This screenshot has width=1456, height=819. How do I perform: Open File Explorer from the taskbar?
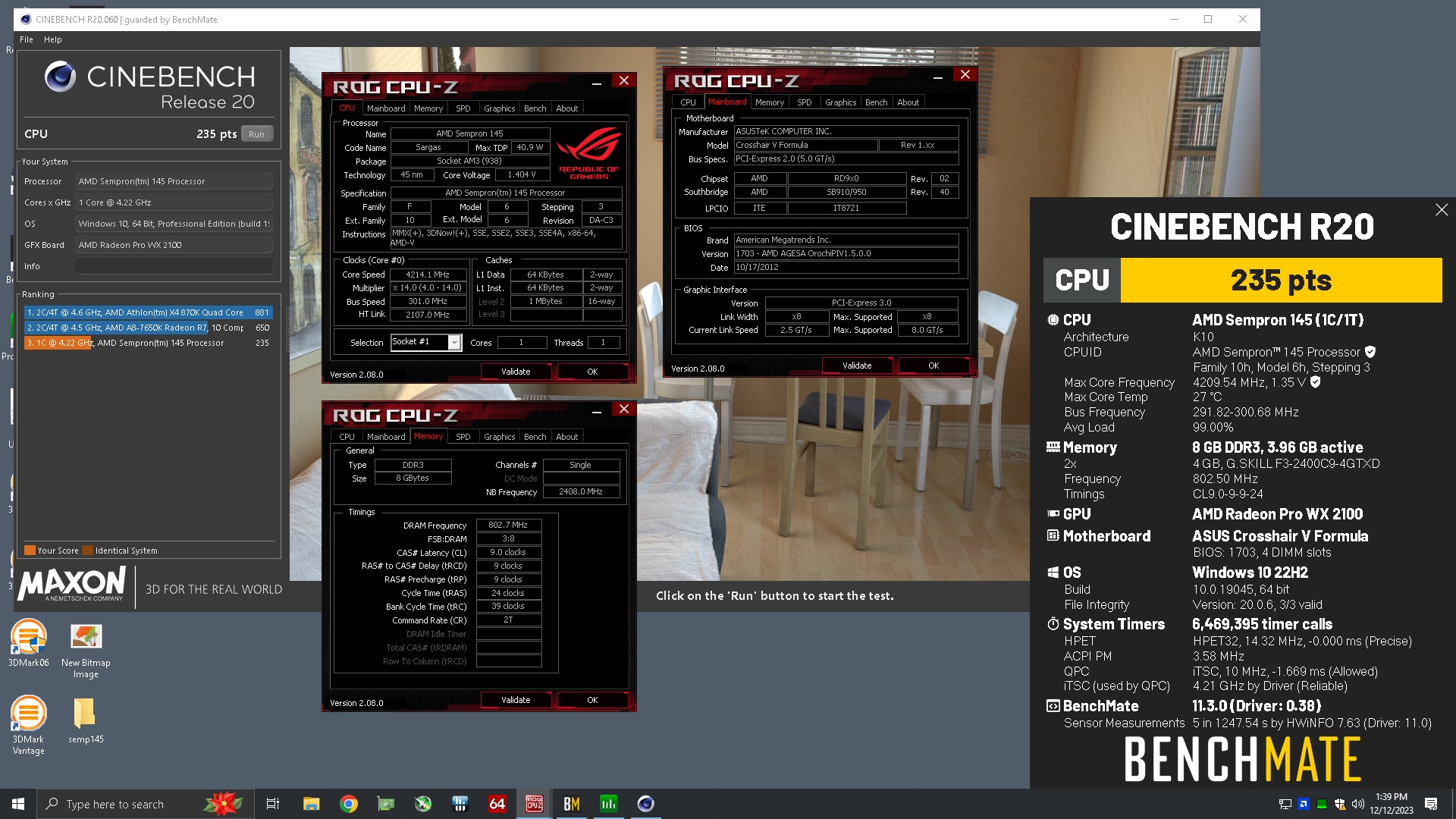pyautogui.click(x=311, y=804)
